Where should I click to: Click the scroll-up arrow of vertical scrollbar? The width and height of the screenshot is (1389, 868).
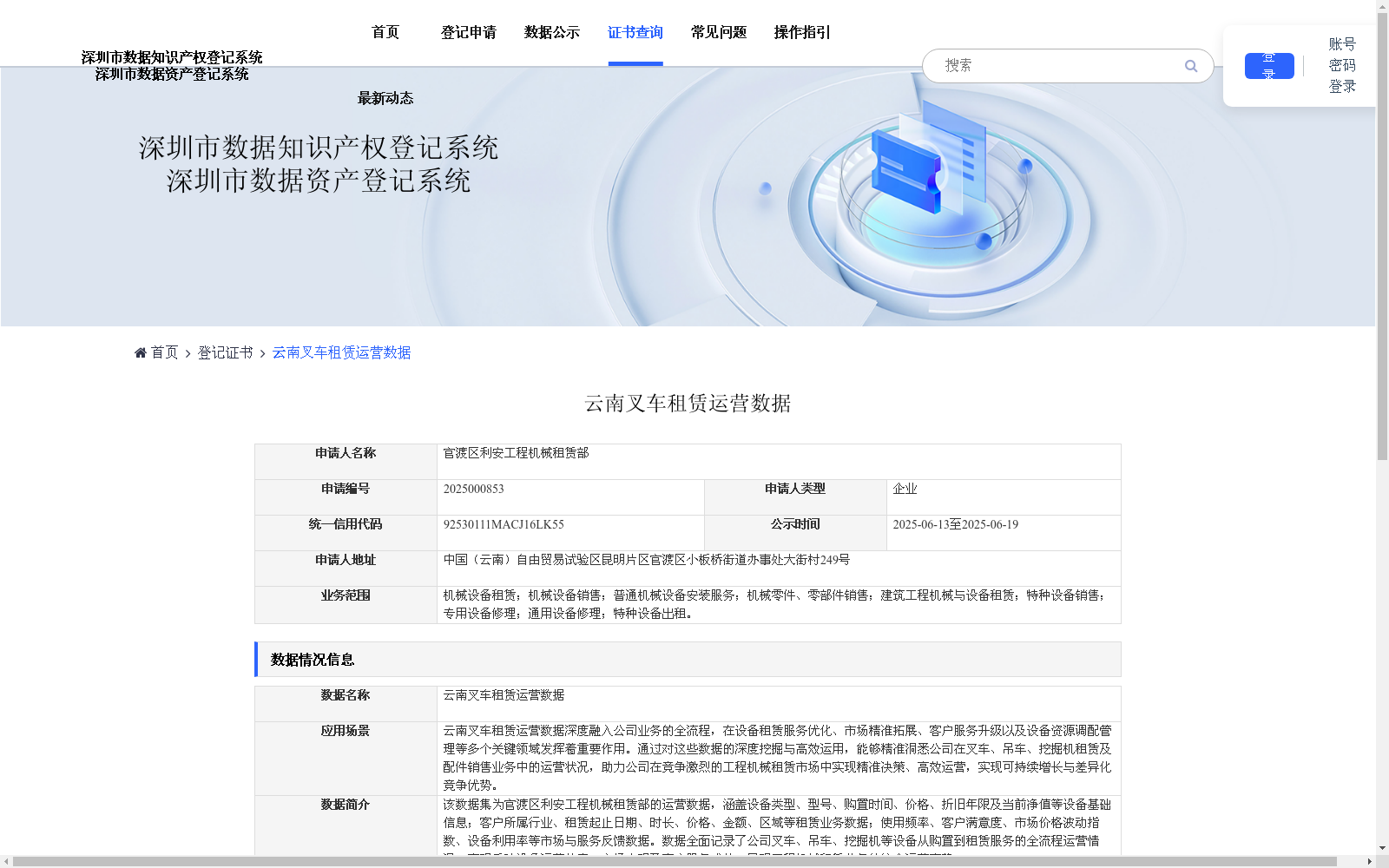[1382, 6]
